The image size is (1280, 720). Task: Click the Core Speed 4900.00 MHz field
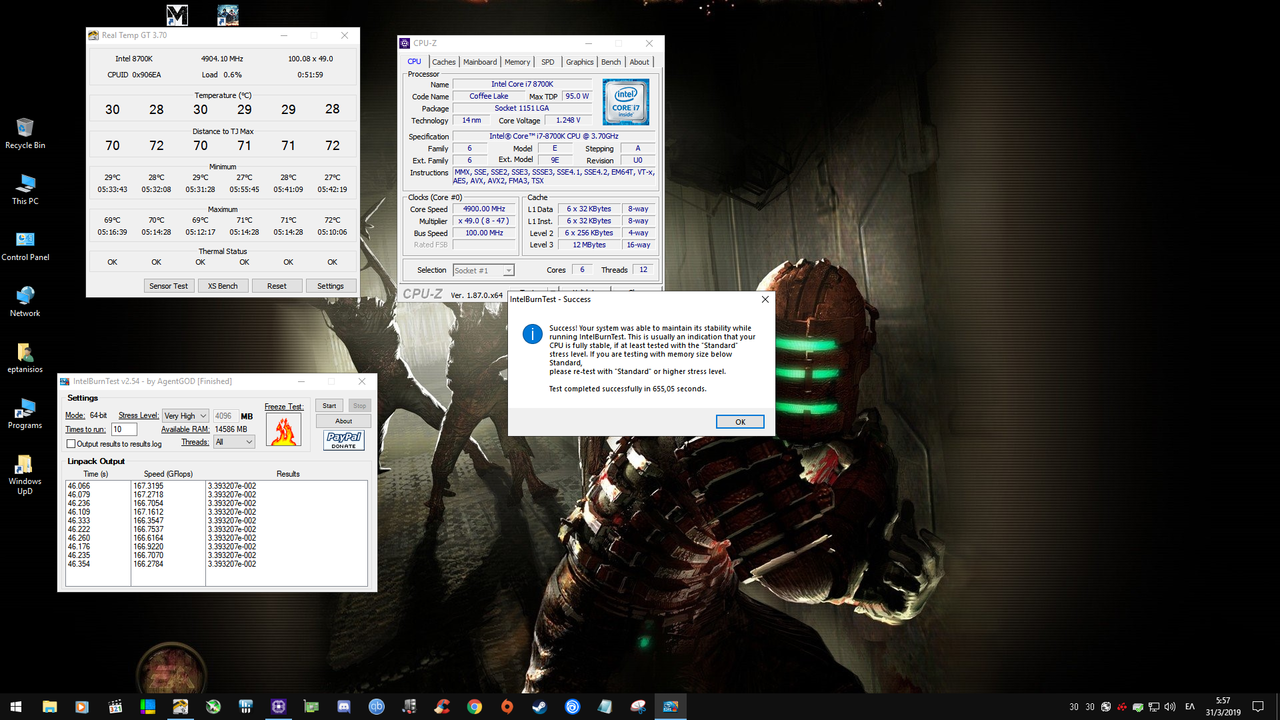tap(484, 209)
